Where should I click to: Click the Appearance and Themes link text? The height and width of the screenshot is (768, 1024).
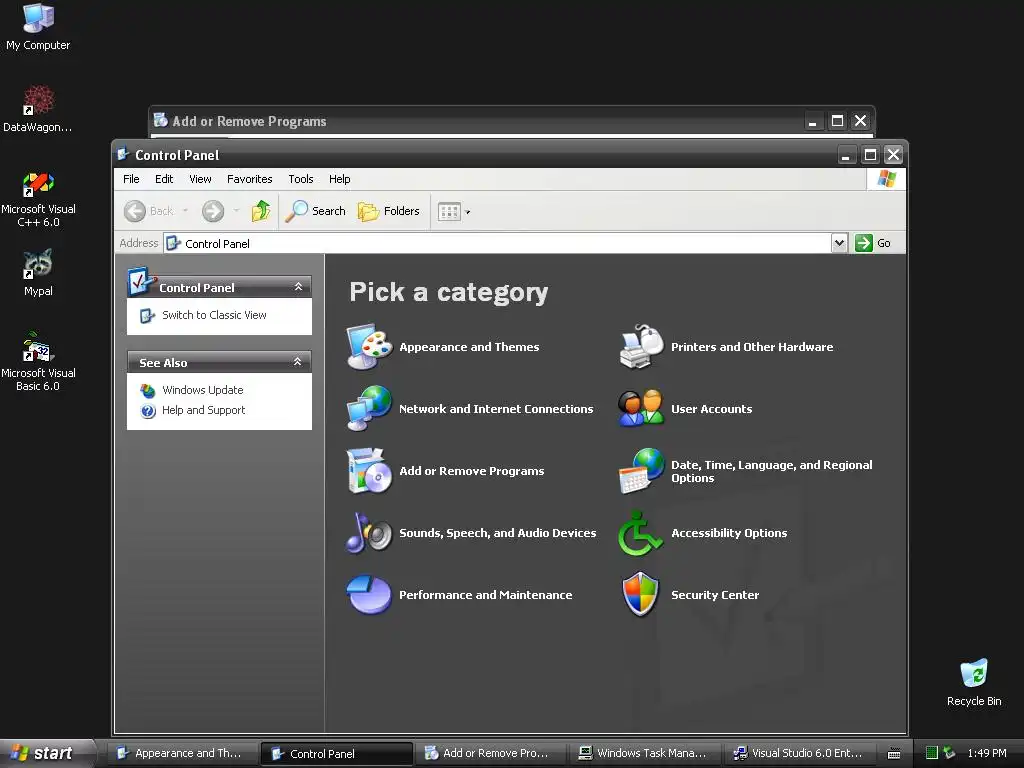pos(469,347)
